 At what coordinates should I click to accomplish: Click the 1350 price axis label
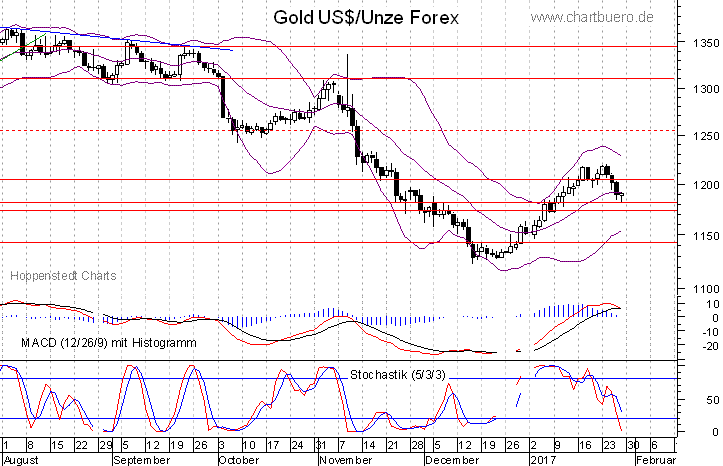tap(706, 43)
